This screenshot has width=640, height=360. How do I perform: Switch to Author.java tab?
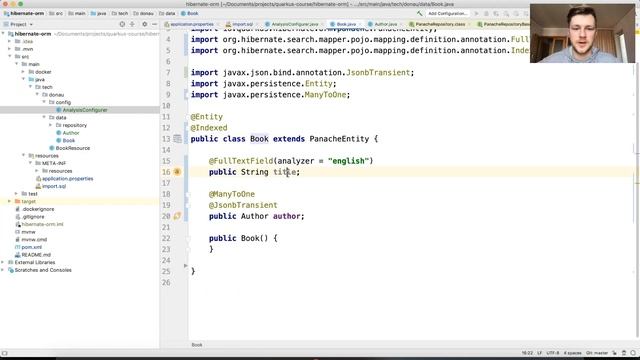click(x=384, y=24)
